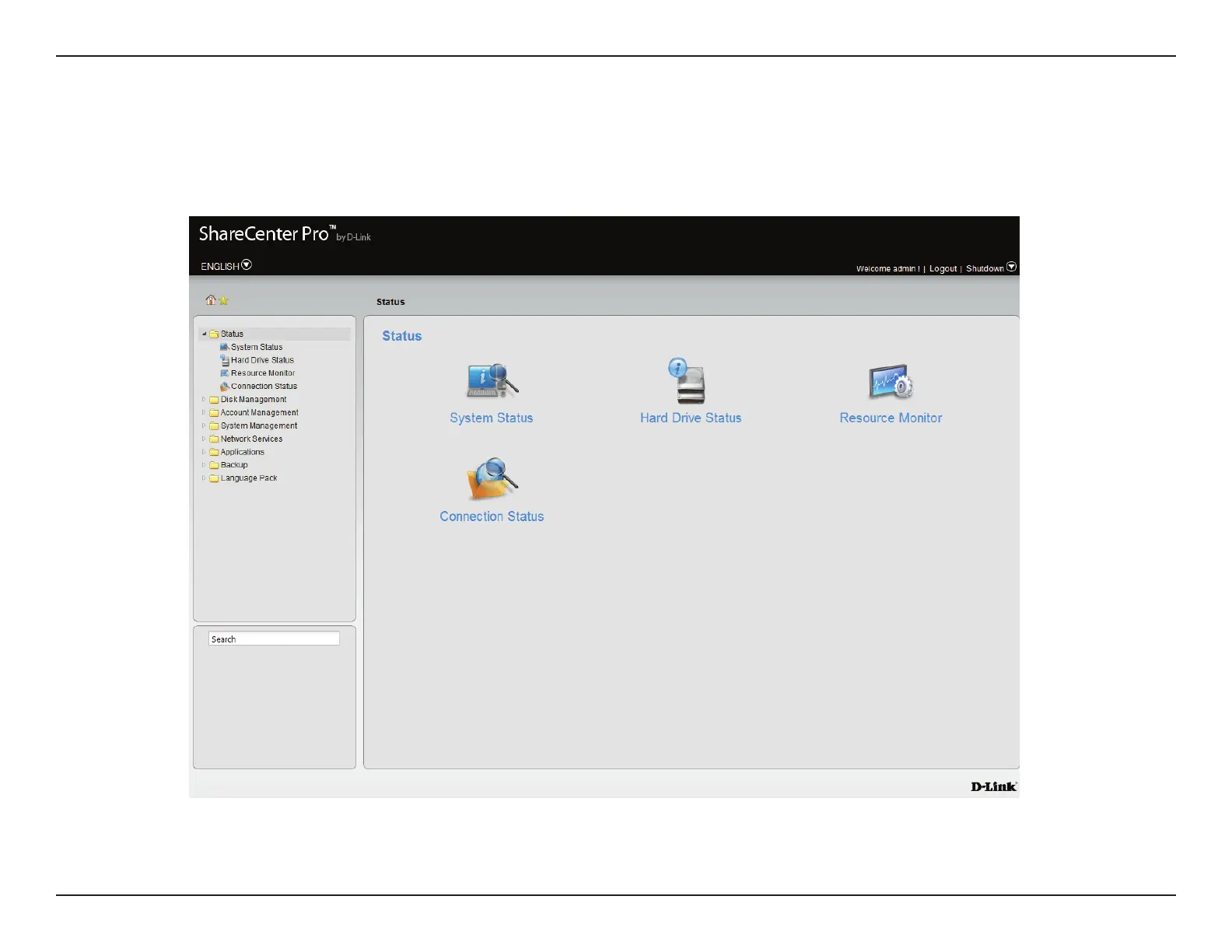This screenshot has height=952, width=1232.
Task: Select Resource Monitor in sidebar tree
Action: click(x=262, y=373)
